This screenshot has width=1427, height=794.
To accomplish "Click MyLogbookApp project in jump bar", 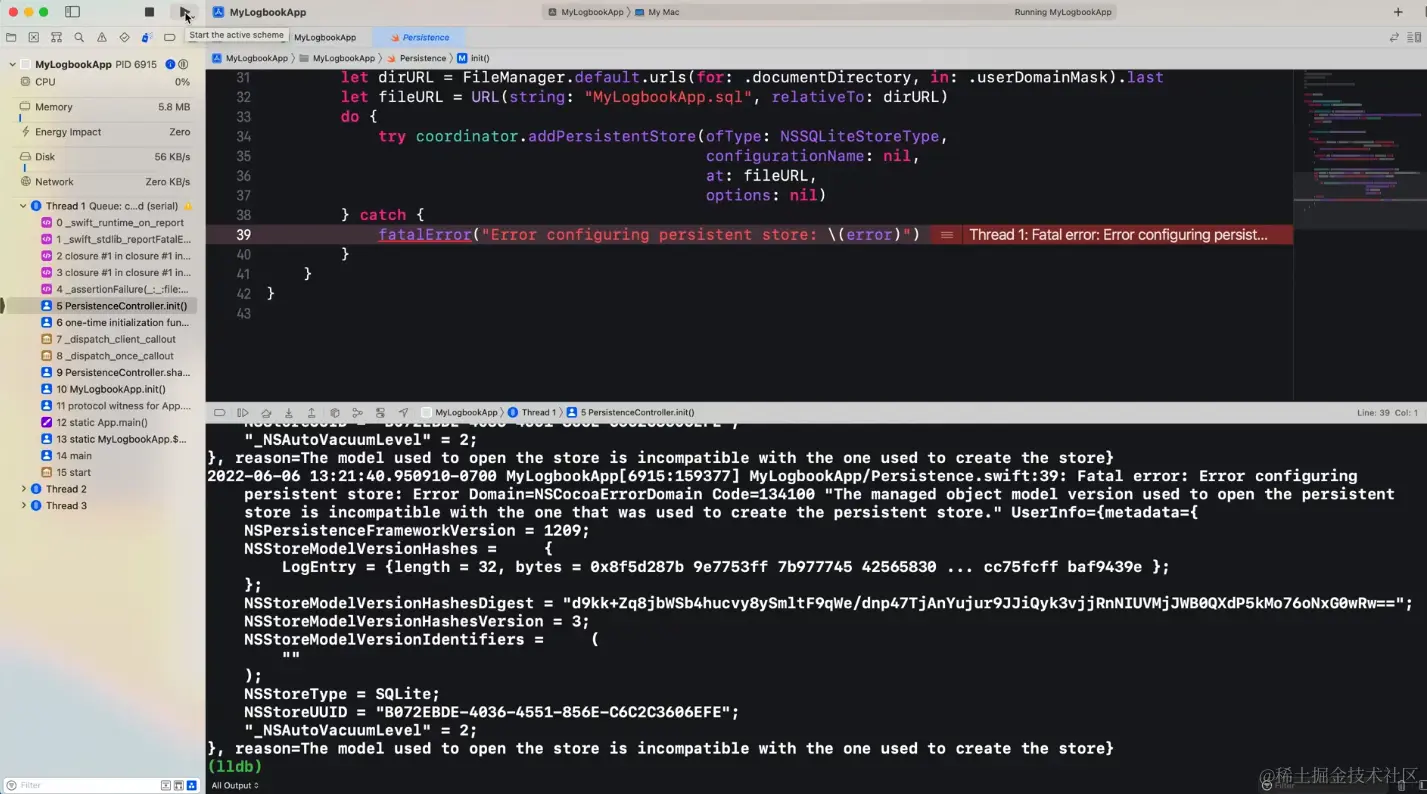I will coord(250,58).
